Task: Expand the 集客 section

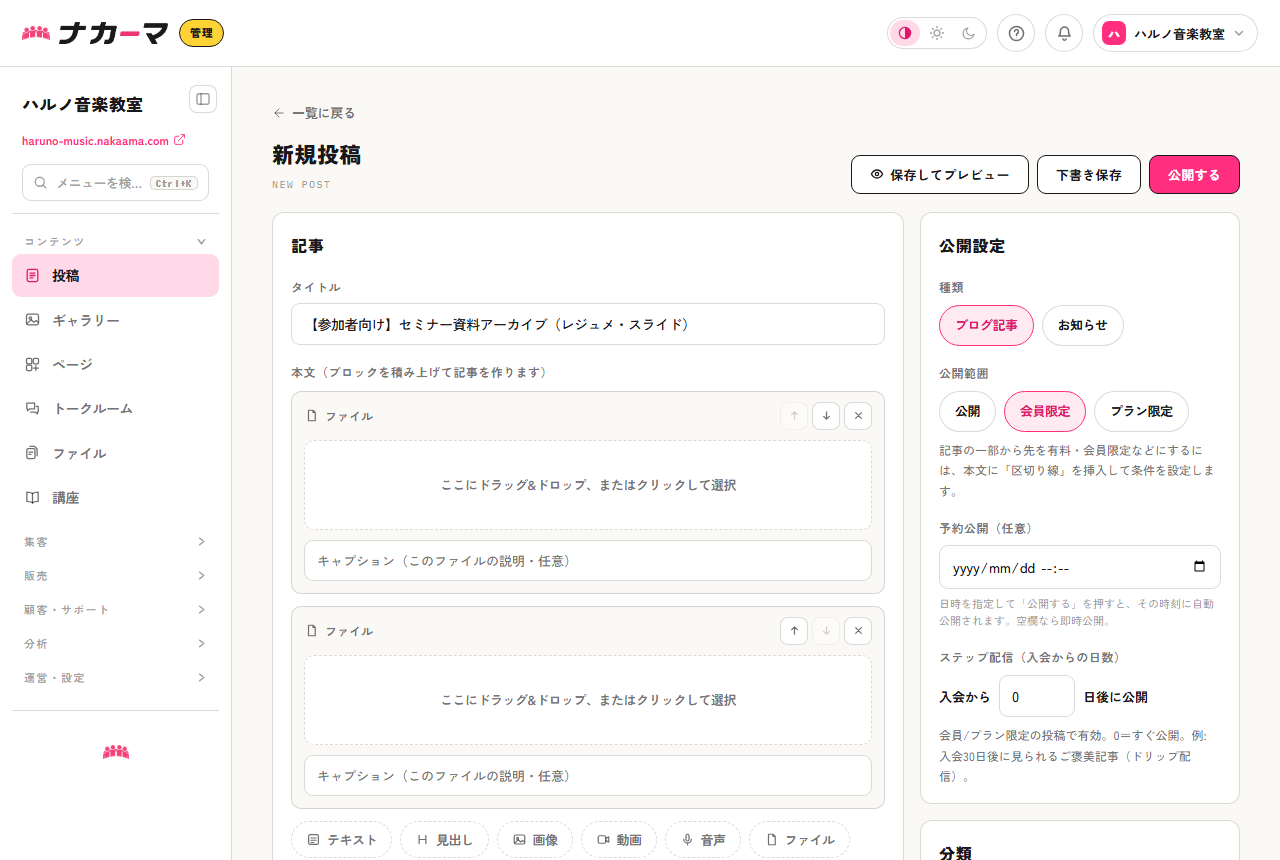Action: (x=115, y=542)
